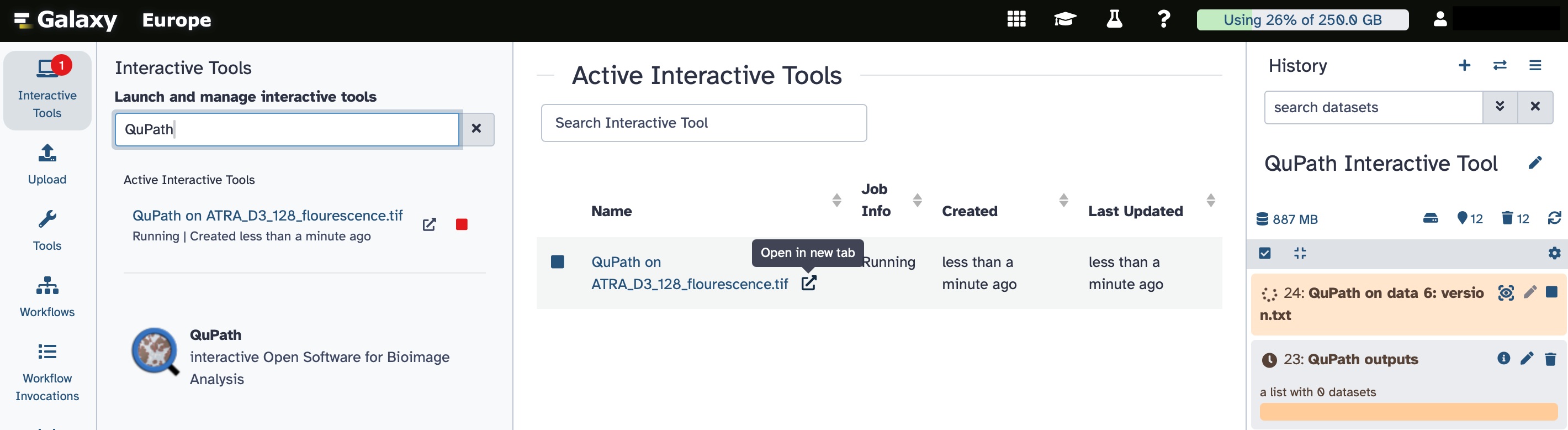Expand dataset 24 QuPath on data 6

point(1372,304)
